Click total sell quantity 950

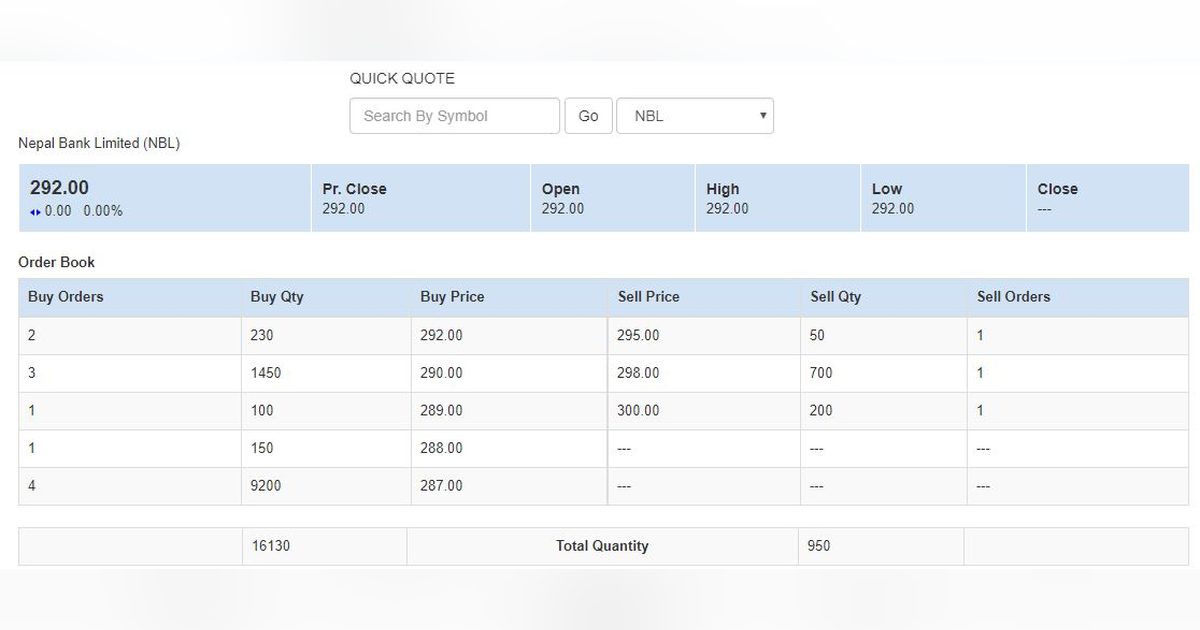click(x=819, y=546)
